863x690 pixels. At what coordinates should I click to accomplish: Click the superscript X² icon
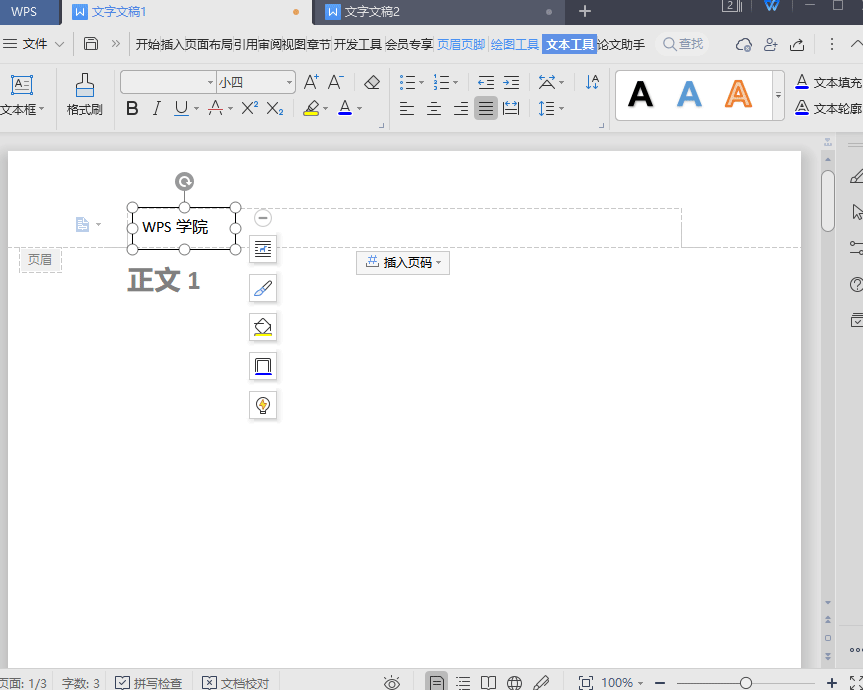[x=250, y=108]
